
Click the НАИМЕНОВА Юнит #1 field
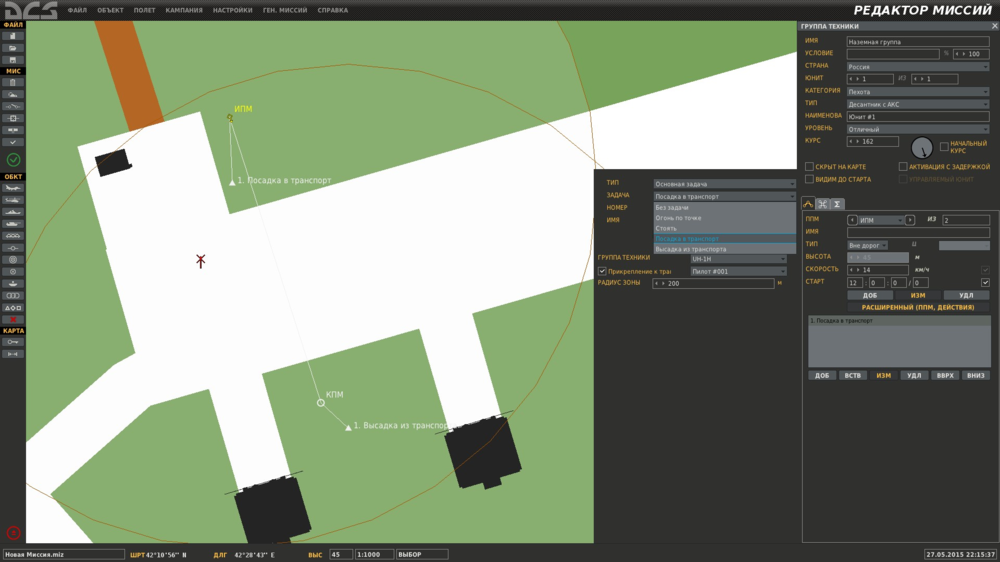point(918,117)
